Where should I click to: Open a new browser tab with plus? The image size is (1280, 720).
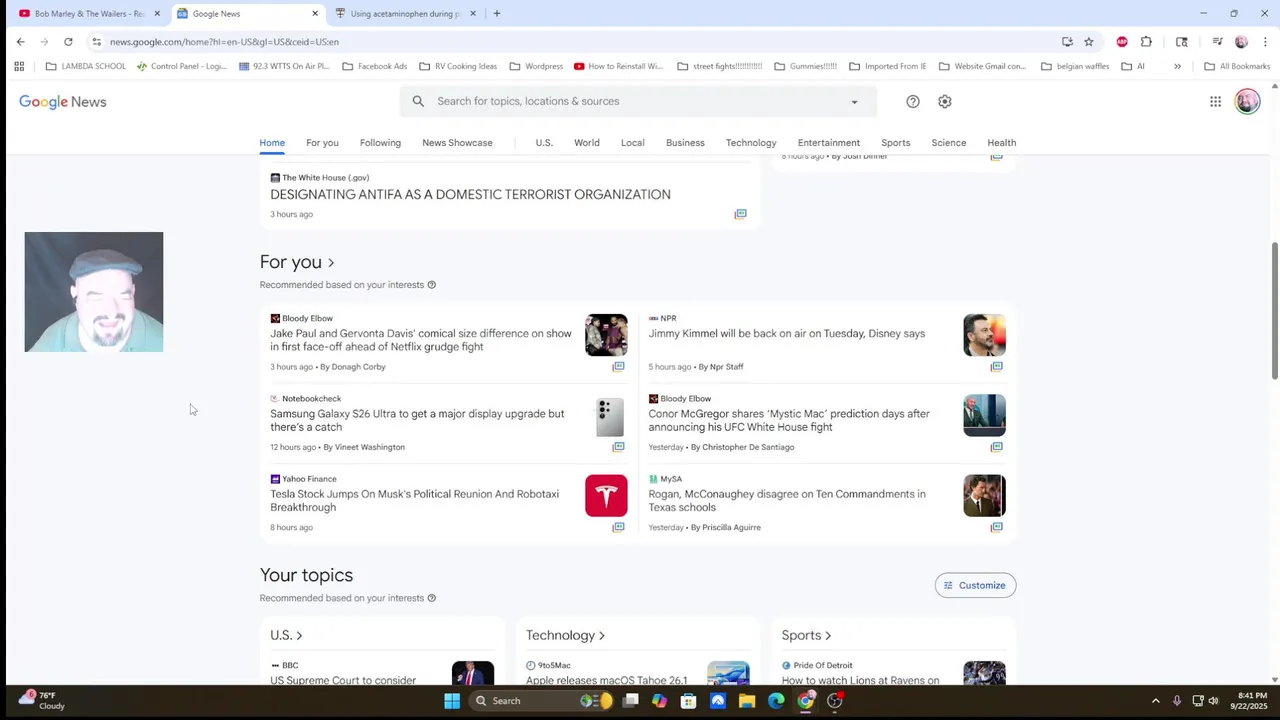[x=497, y=14]
